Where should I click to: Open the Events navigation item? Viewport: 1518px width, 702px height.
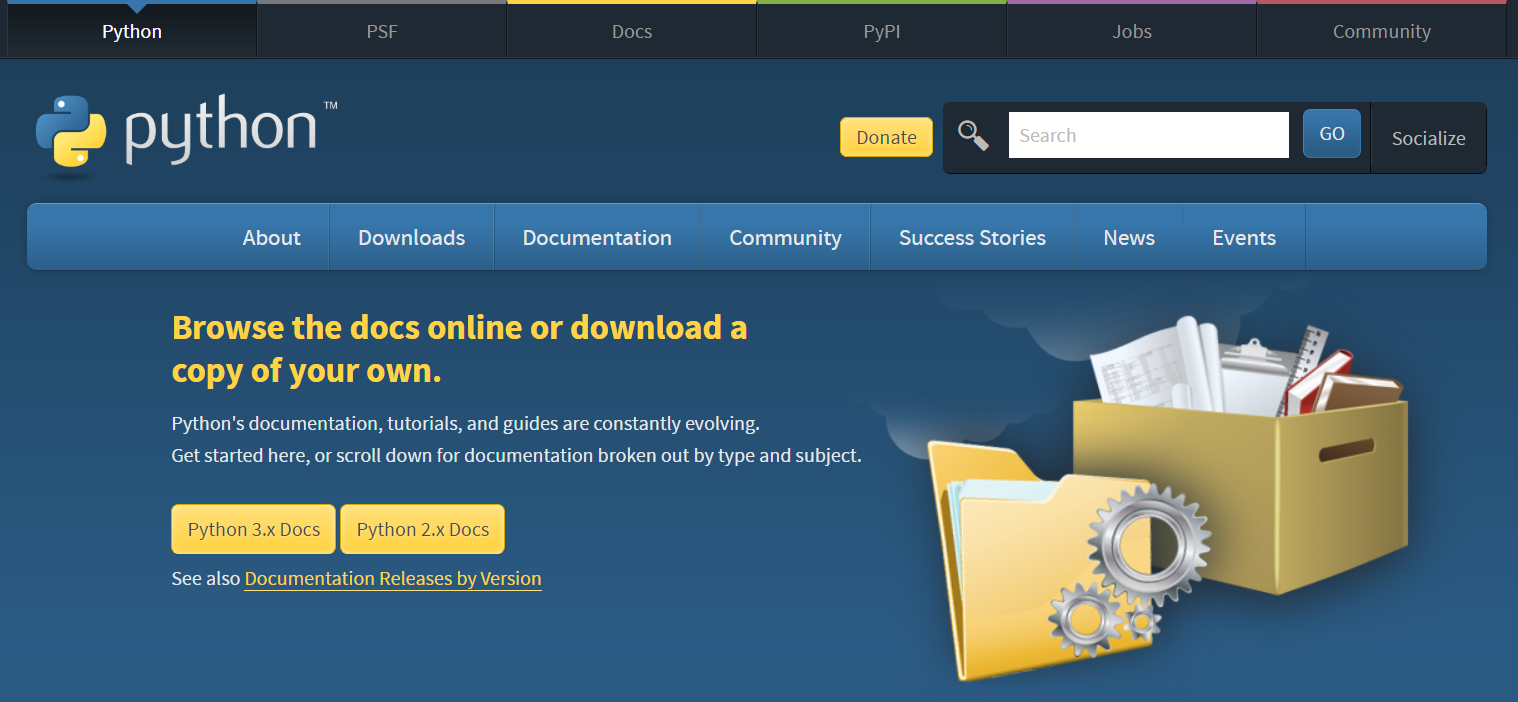tap(1244, 238)
